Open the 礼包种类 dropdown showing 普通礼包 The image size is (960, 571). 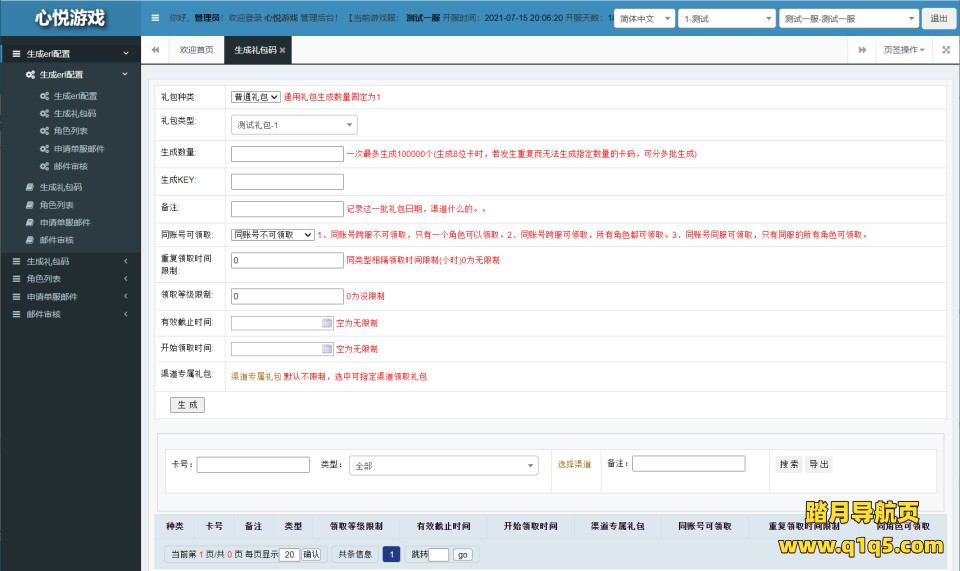(x=255, y=97)
